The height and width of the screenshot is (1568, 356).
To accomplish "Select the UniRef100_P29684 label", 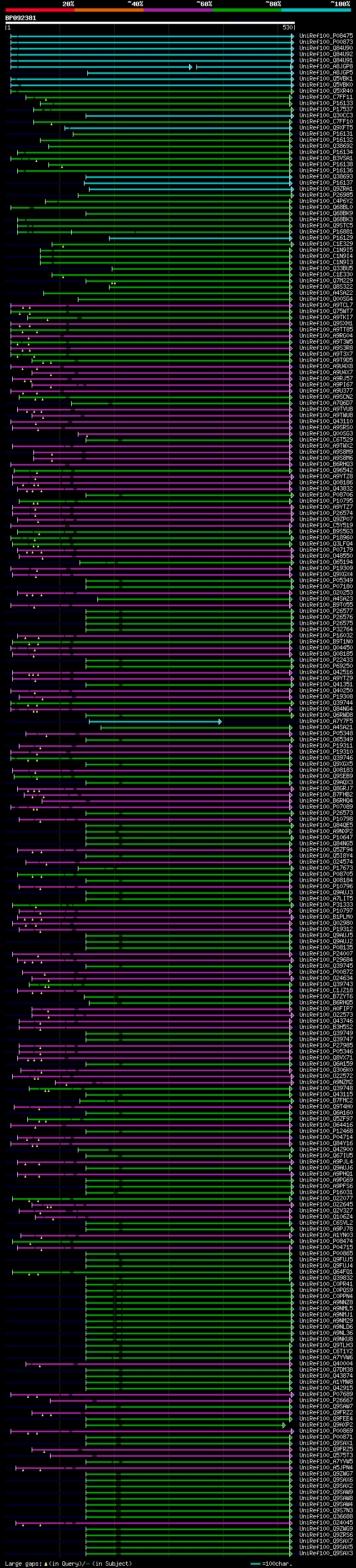I will (326, 960).
